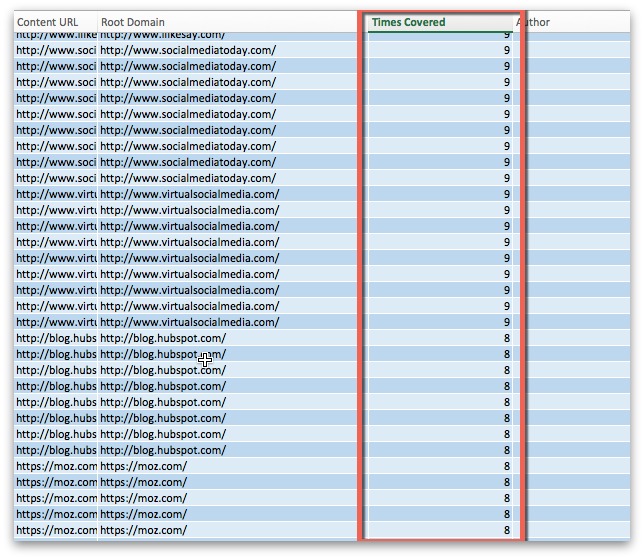Select Times Covered 8 in bottom moz.com row

point(440,531)
